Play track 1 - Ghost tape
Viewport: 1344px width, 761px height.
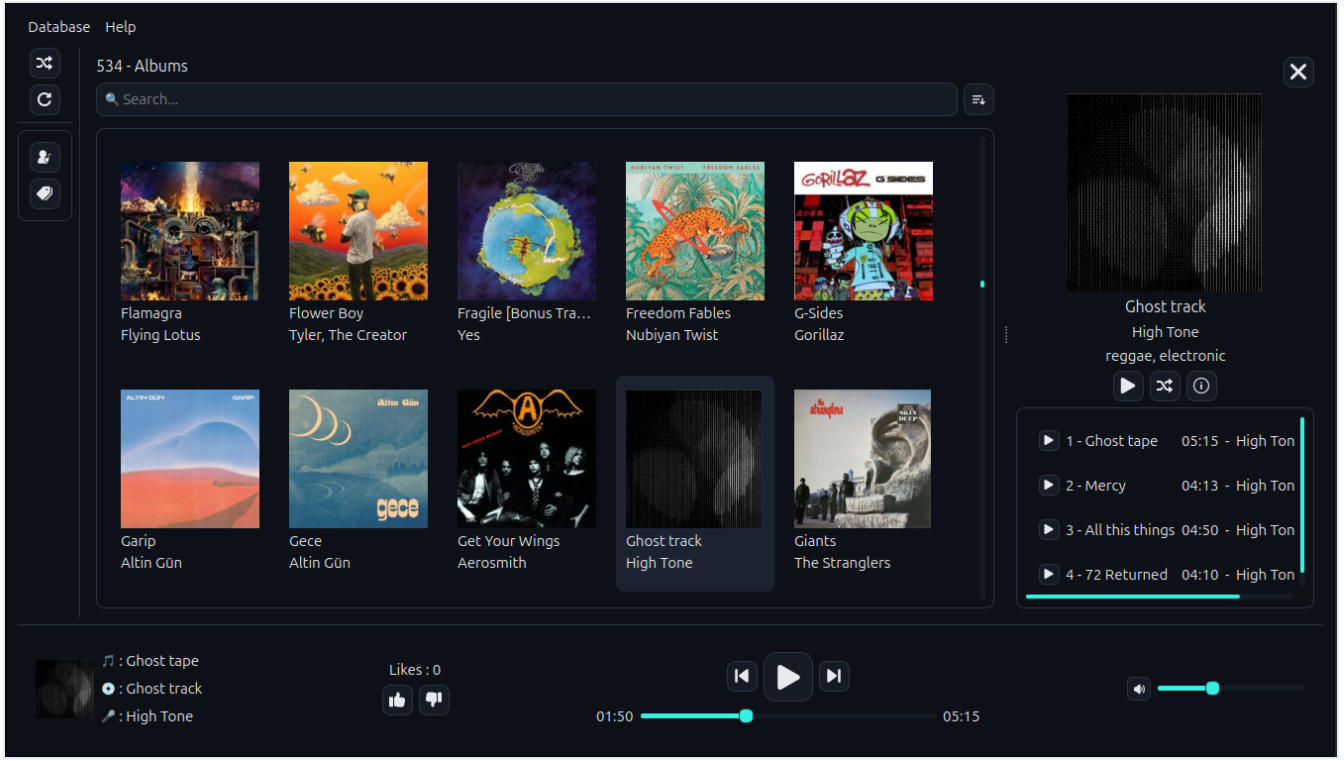[x=1048, y=441]
